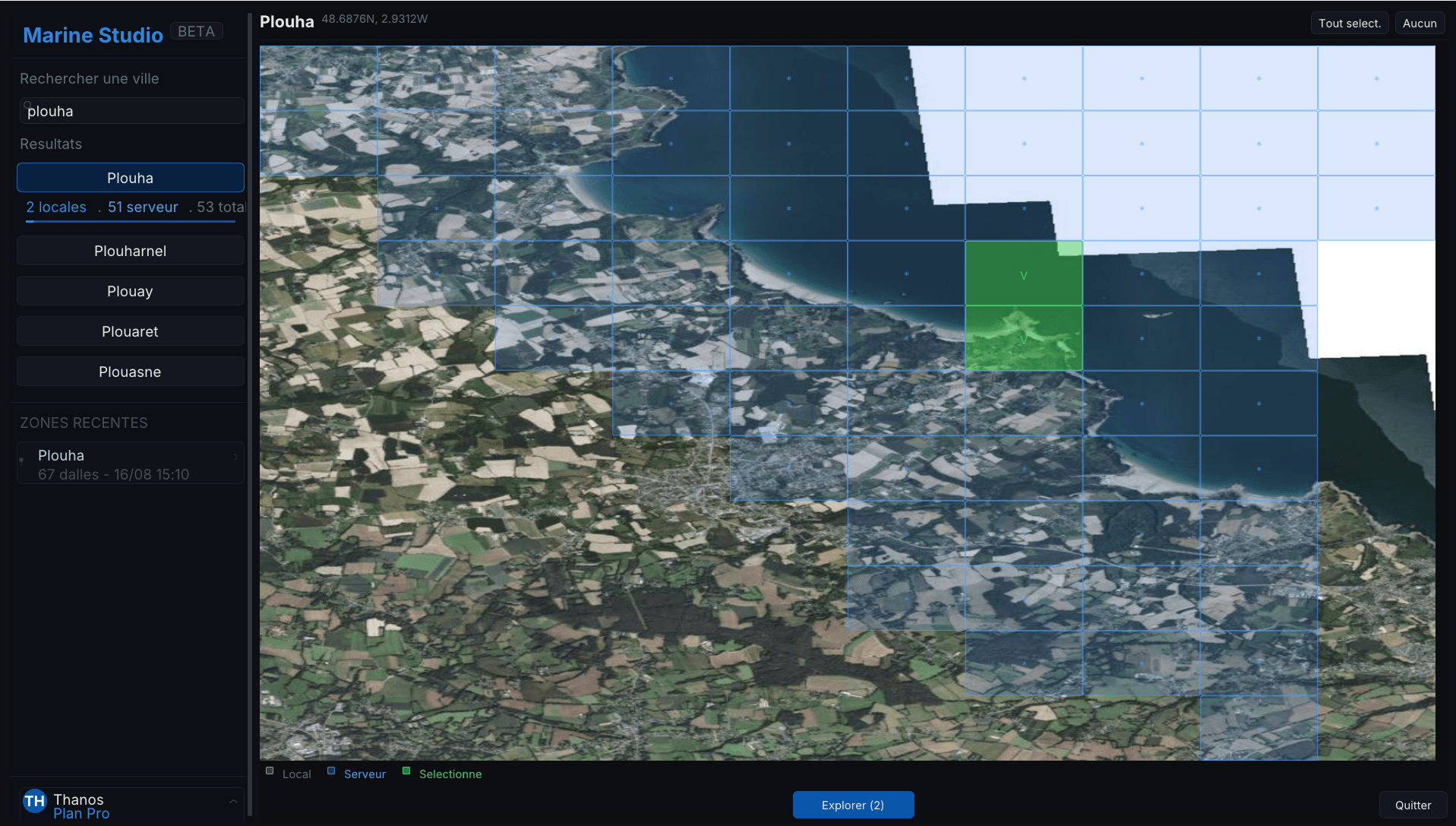
Task: Click the coordinates '48.6876N, 2.9312W'
Action: pyautogui.click(x=374, y=19)
